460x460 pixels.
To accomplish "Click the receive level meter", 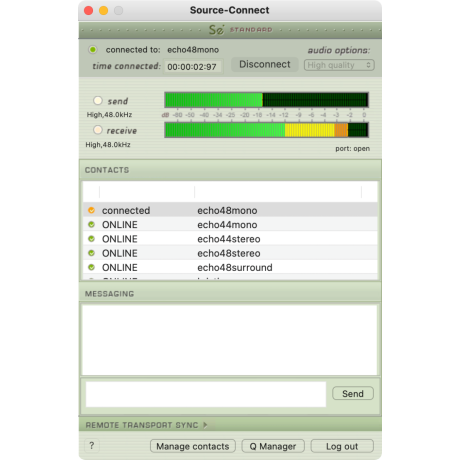I will [266, 130].
